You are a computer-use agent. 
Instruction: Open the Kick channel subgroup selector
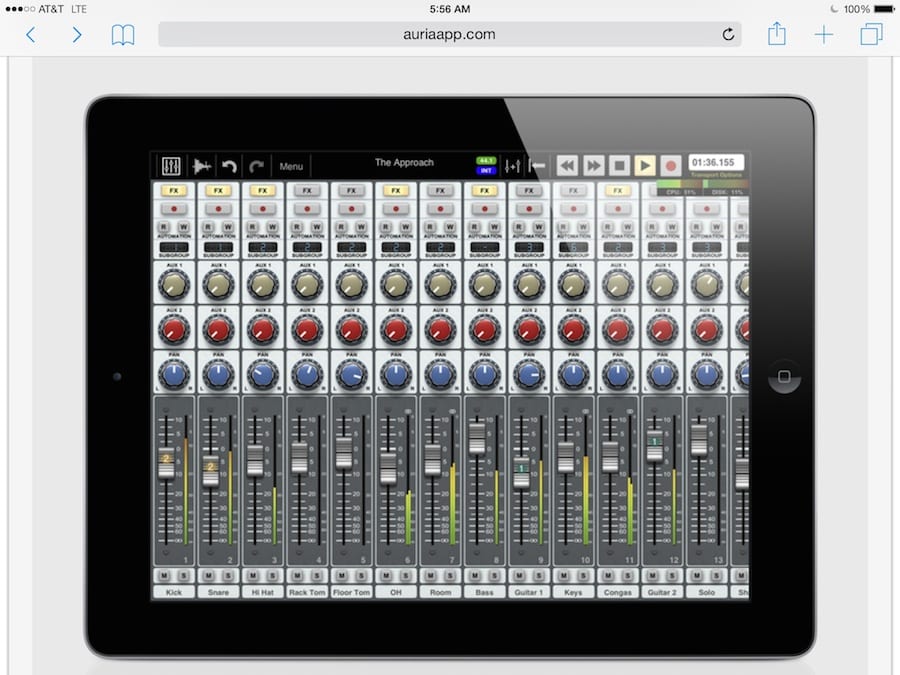point(174,246)
